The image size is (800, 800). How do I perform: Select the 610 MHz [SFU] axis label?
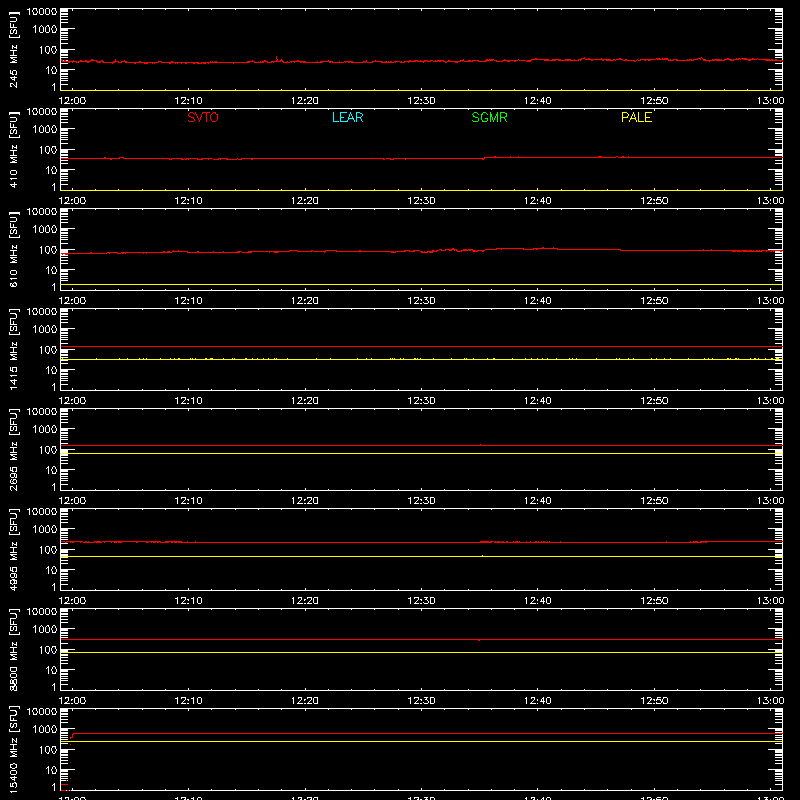coord(13,249)
